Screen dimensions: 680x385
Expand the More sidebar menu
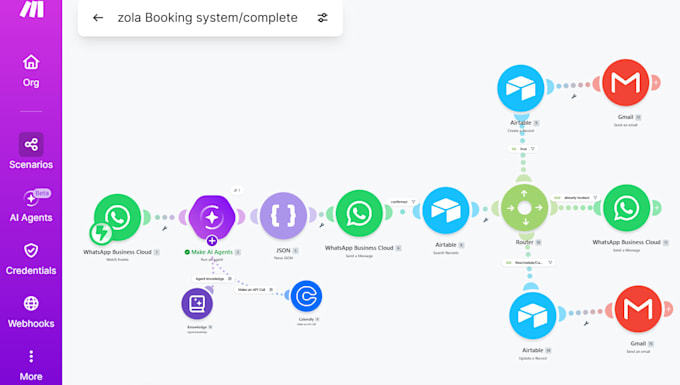click(31, 365)
